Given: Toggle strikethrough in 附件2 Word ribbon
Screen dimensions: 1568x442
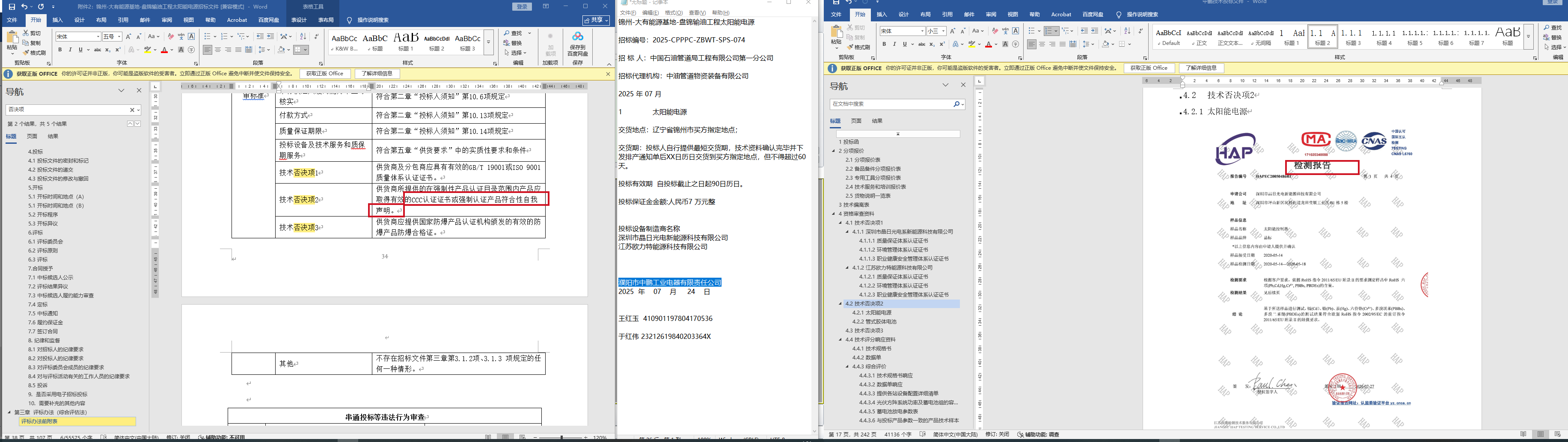Looking at the screenshot, I should 98,50.
